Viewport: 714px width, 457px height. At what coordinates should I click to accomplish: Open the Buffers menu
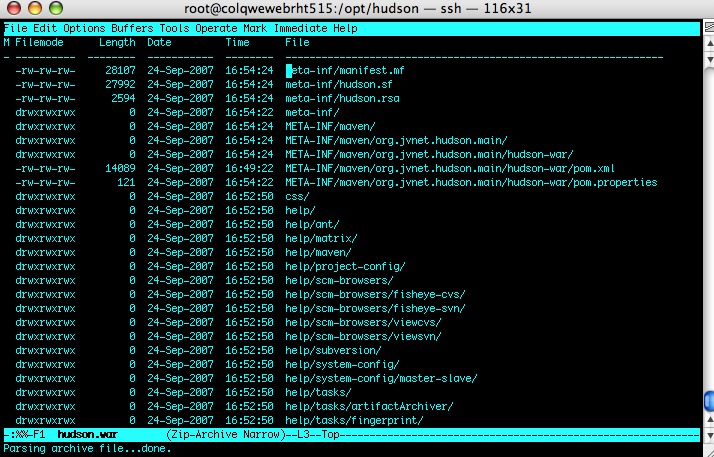[132, 28]
